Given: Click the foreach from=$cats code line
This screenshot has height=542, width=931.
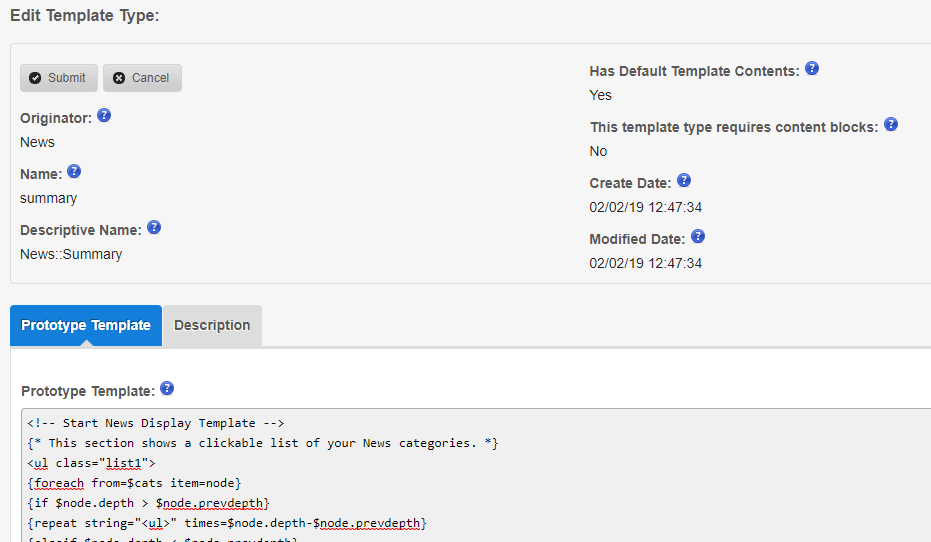Looking at the screenshot, I should pos(134,482).
